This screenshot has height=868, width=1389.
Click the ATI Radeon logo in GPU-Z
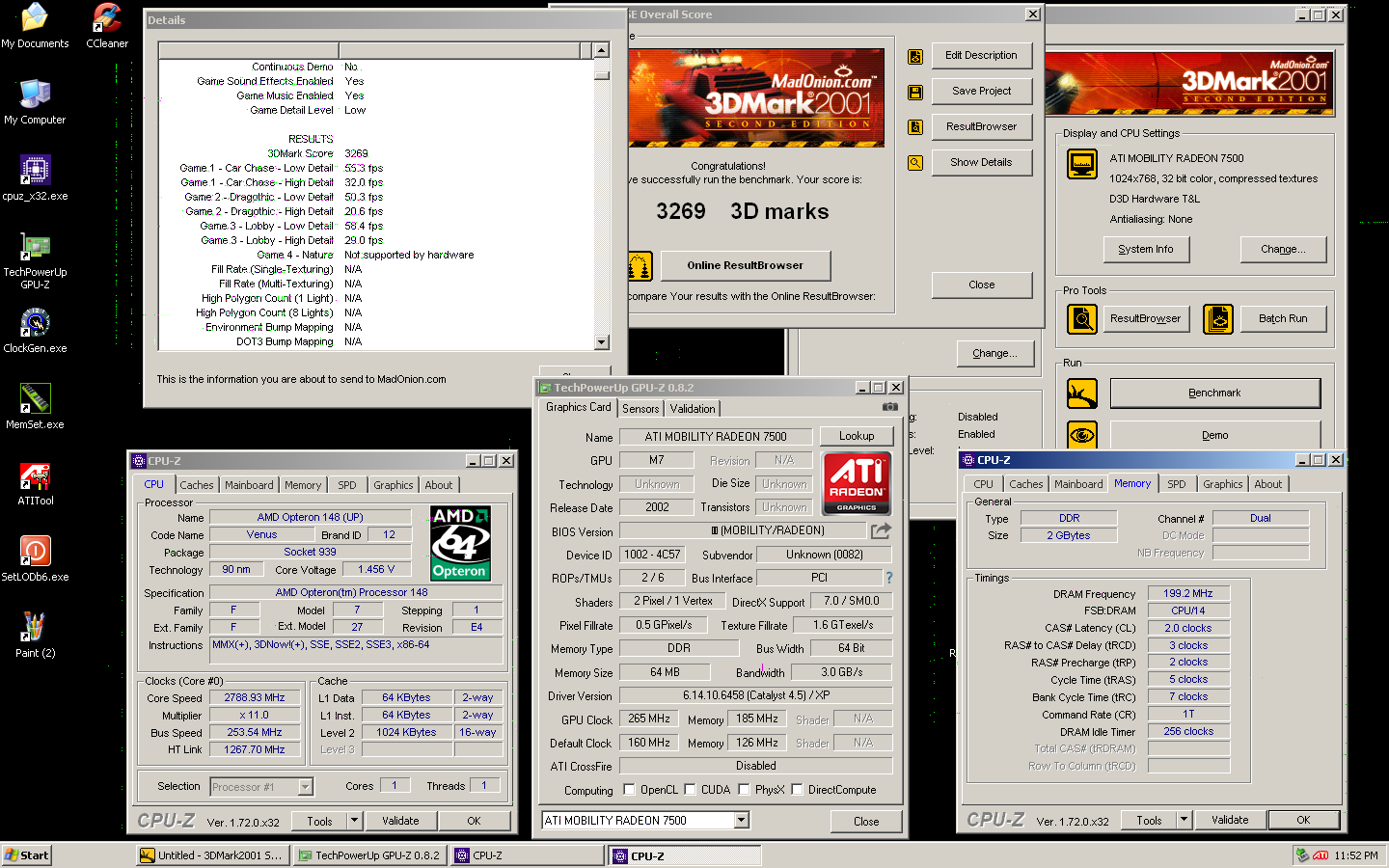coord(857,483)
